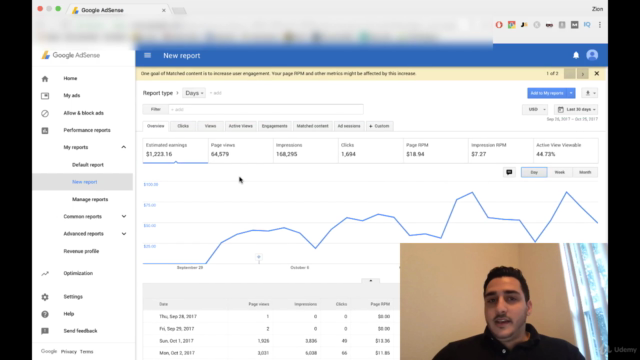Select the Clicks tab
Viewport: 640px width, 360px height.
pos(183,126)
